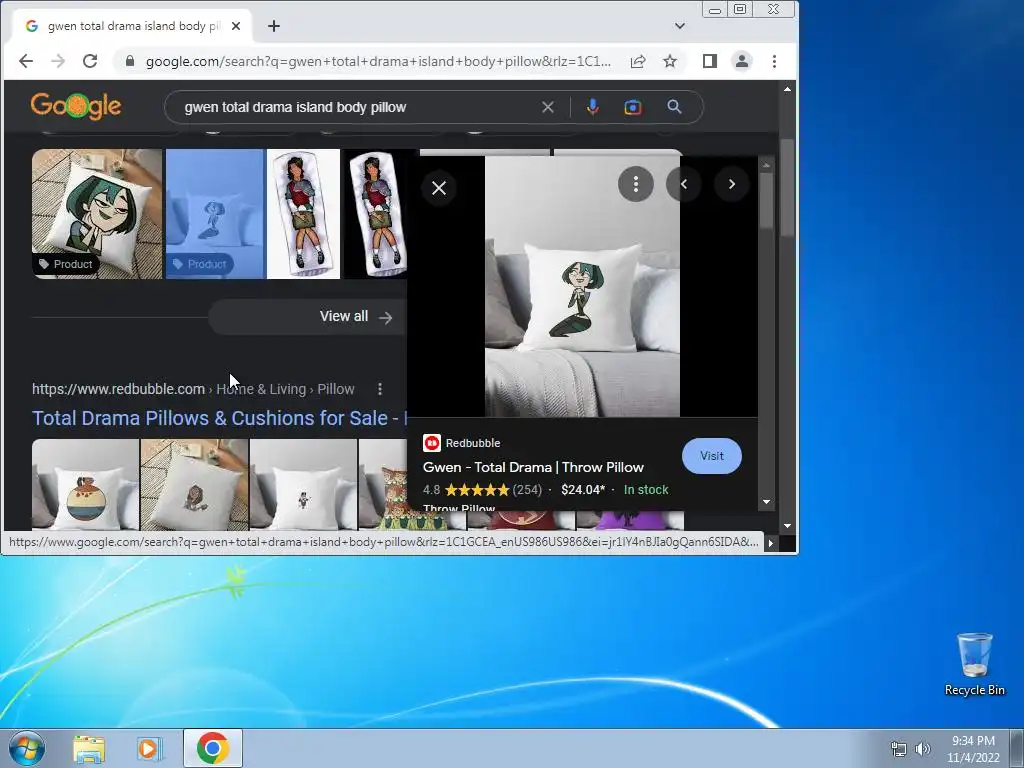This screenshot has height=768, width=1024.
Task: Open Chrome side panel icon
Action: tap(710, 61)
